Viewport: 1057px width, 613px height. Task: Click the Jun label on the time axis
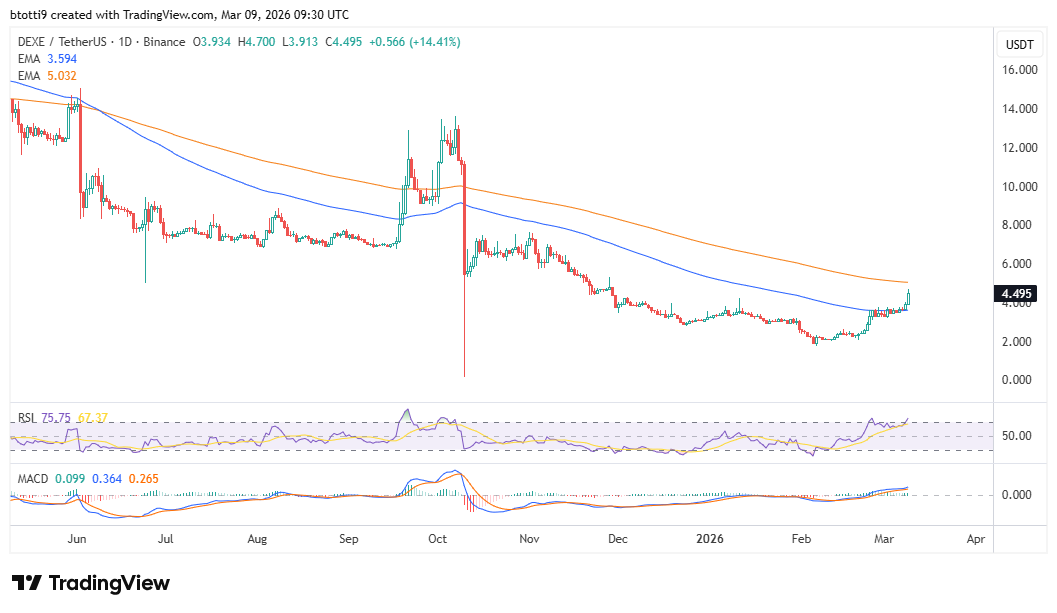click(77, 539)
